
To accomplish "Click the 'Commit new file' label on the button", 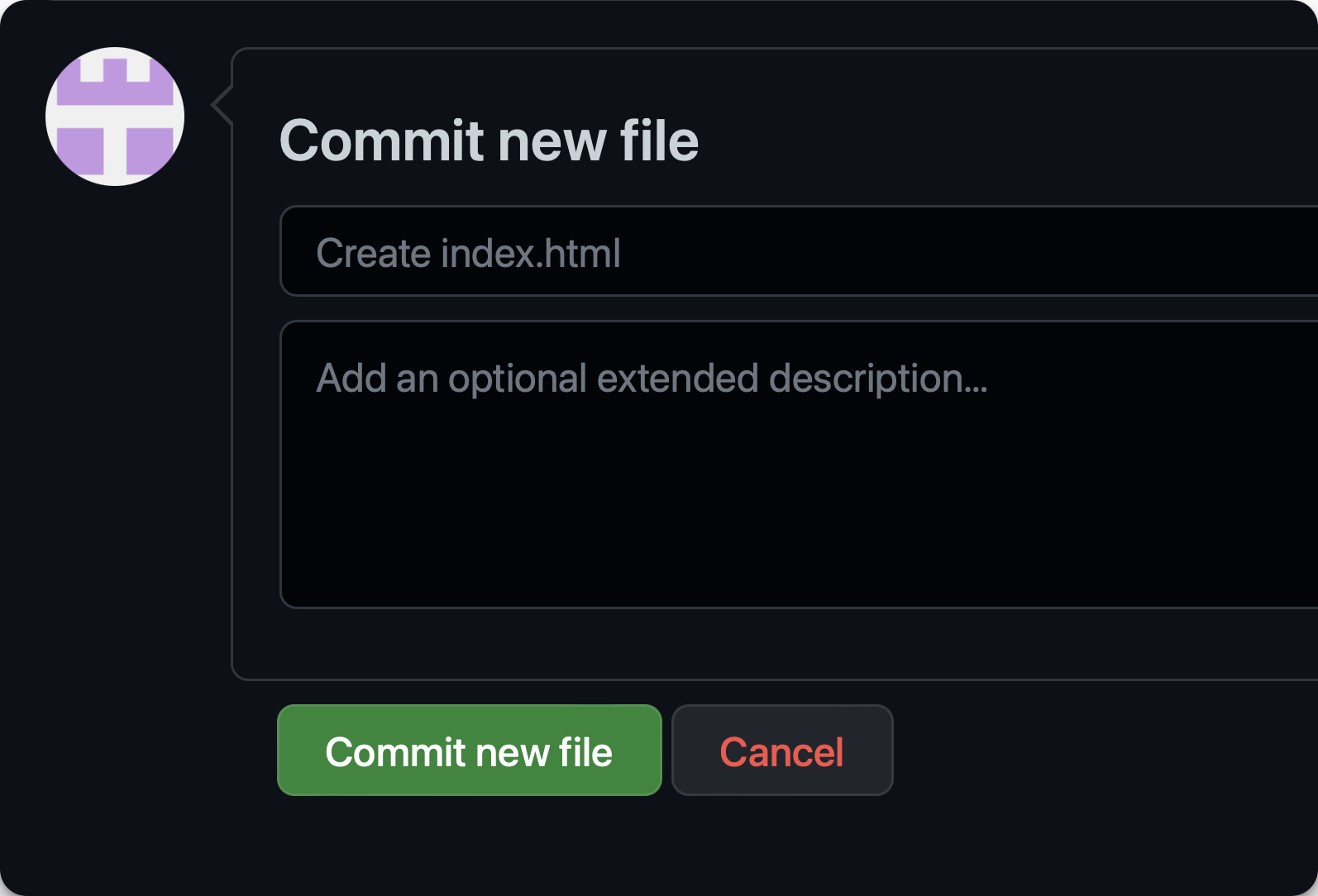I will coord(469,752).
